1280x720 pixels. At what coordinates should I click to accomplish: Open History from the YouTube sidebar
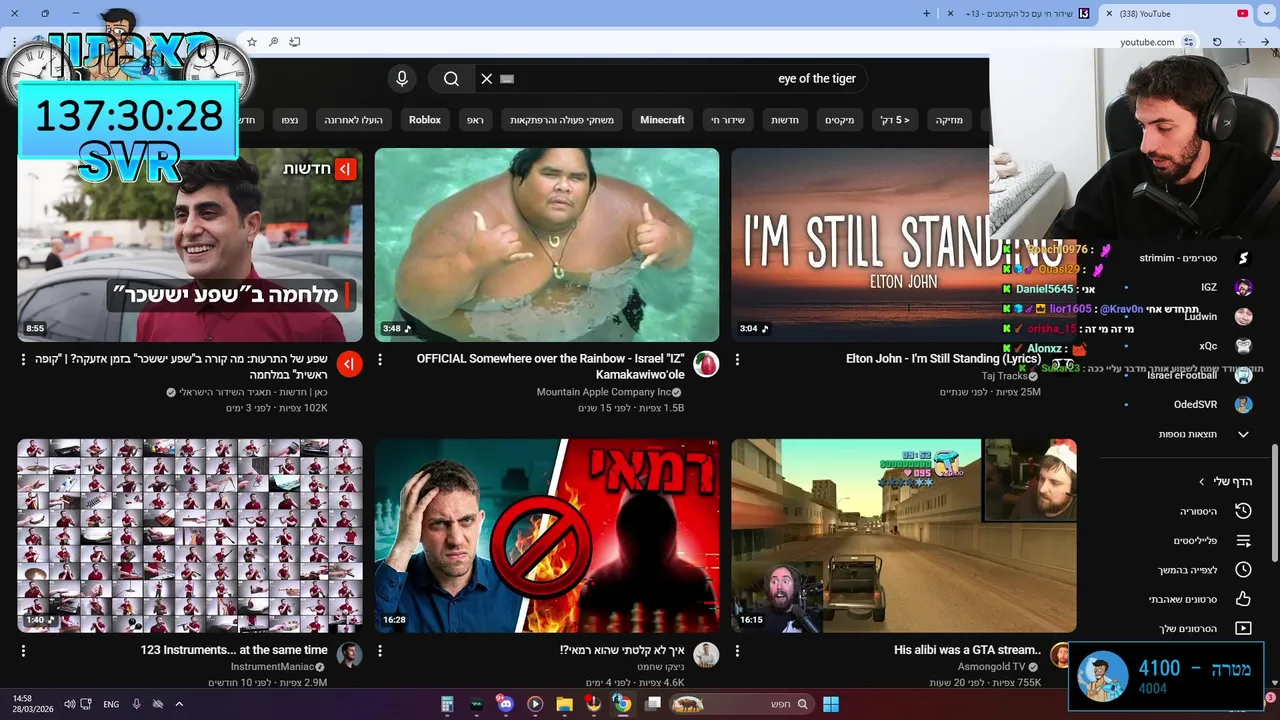1214,511
